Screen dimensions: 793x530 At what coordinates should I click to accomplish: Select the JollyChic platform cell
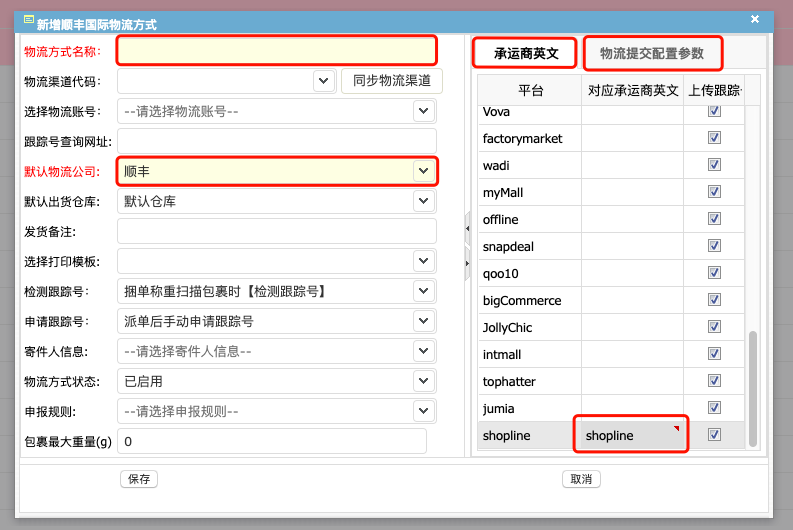coord(530,328)
